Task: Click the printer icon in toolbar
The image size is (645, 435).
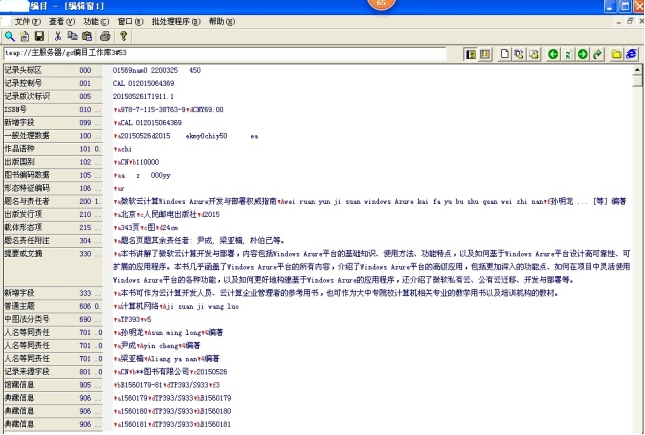Action: click(x=105, y=35)
